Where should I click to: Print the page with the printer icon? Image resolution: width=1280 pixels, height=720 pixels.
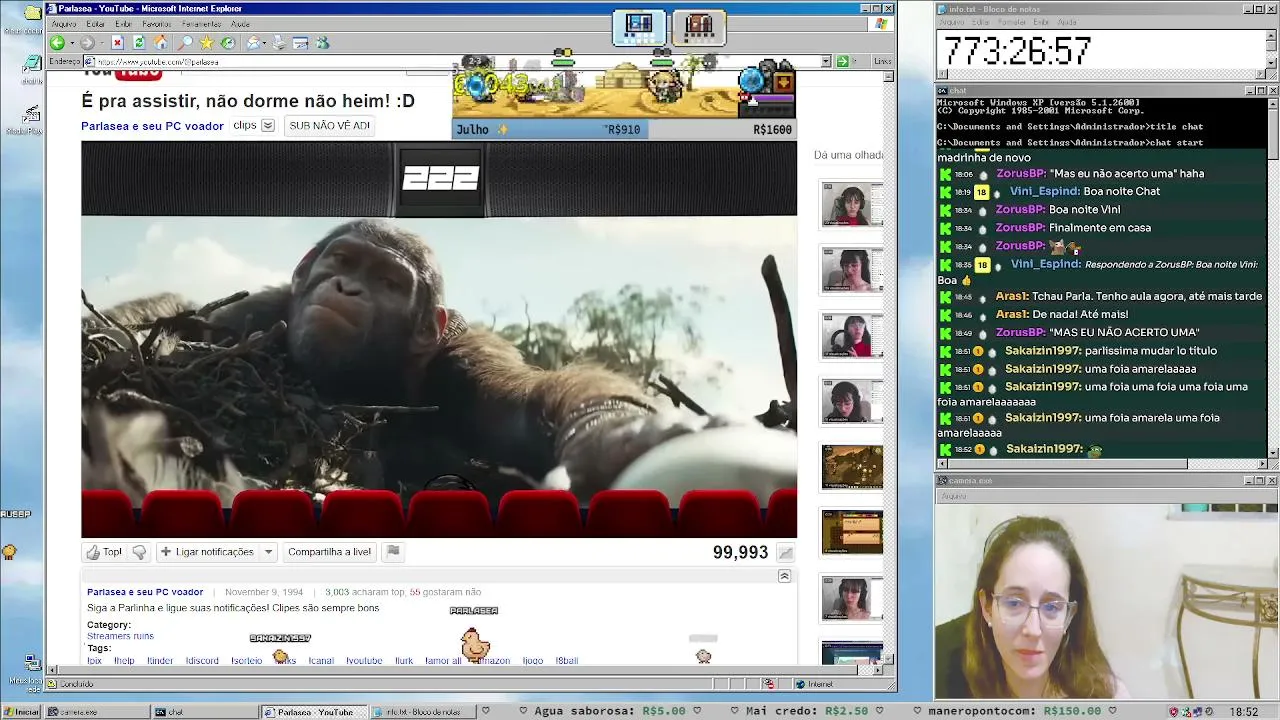[278, 43]
